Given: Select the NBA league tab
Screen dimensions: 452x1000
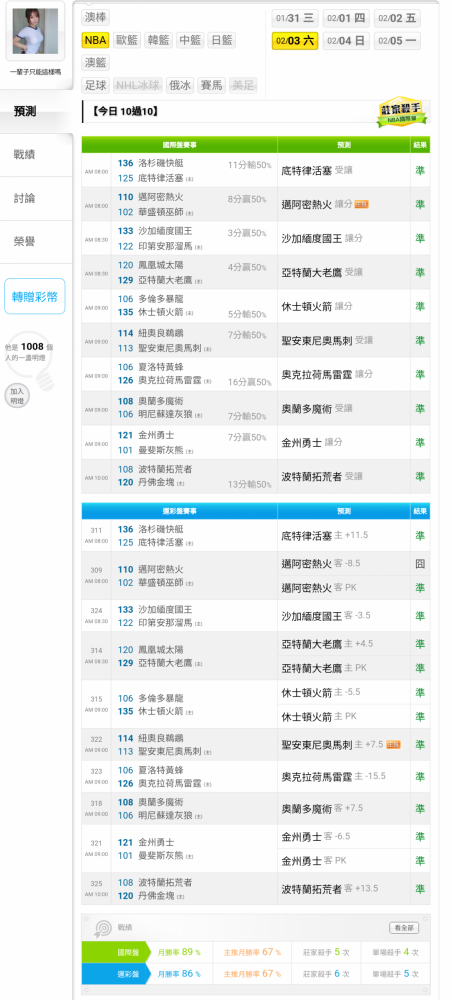Looking at the screenshot, I should pyautogui.click(x=96, y=40).
